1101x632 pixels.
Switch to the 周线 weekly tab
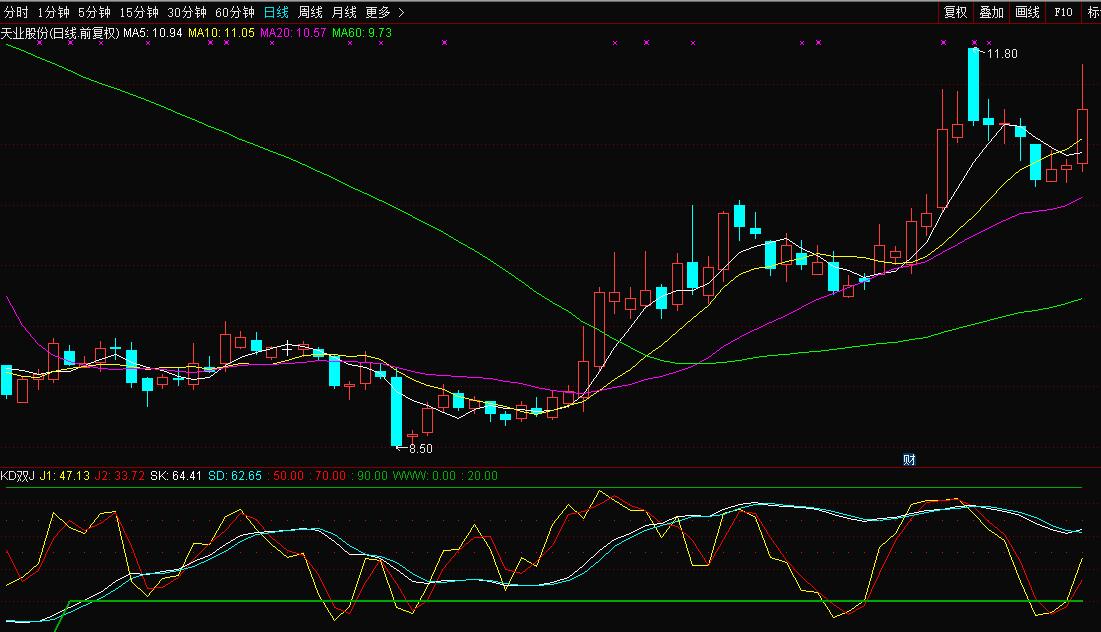310,12
